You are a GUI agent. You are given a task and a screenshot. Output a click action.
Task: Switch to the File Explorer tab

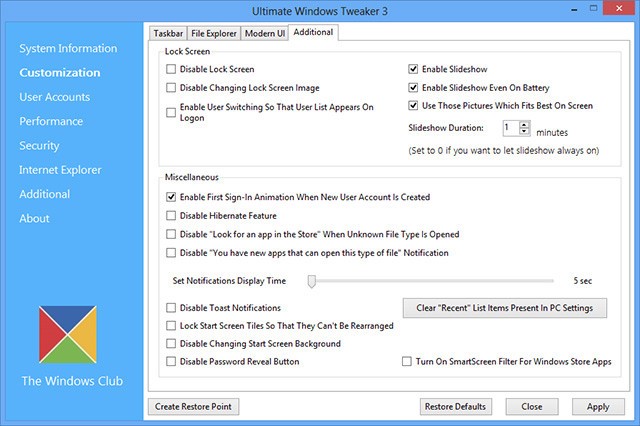click(213, 33)
